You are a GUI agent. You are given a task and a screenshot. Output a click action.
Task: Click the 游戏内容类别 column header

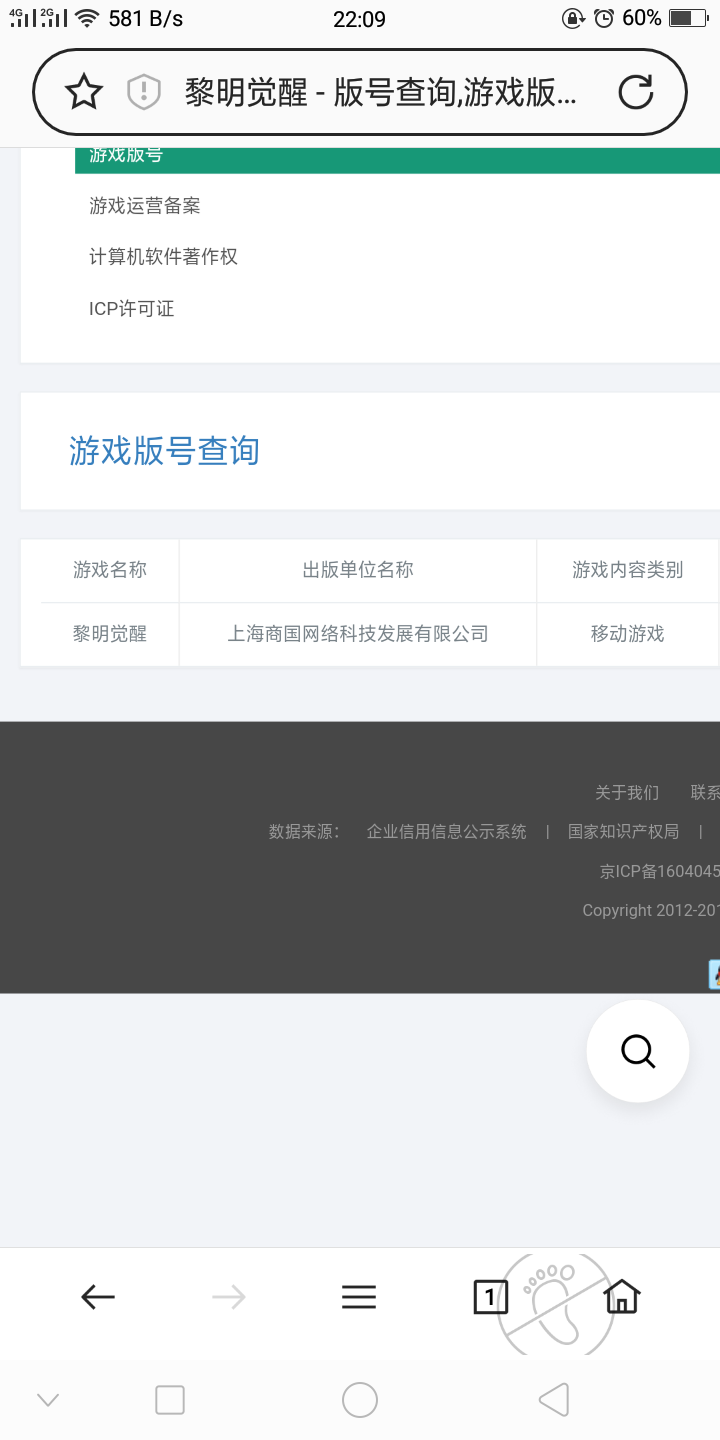click(x=628, y=570)
